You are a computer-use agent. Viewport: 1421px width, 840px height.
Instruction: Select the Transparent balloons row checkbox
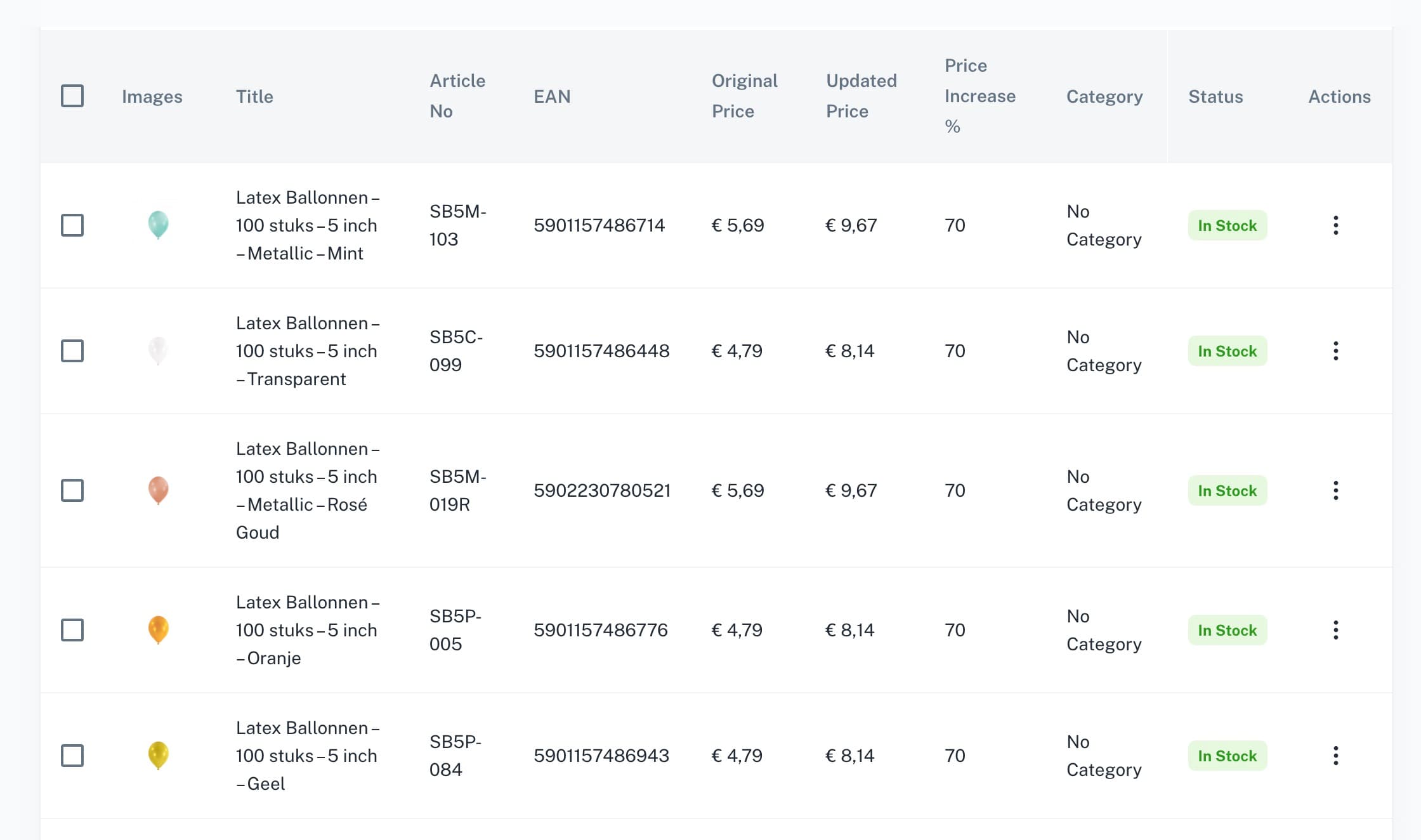72,351
